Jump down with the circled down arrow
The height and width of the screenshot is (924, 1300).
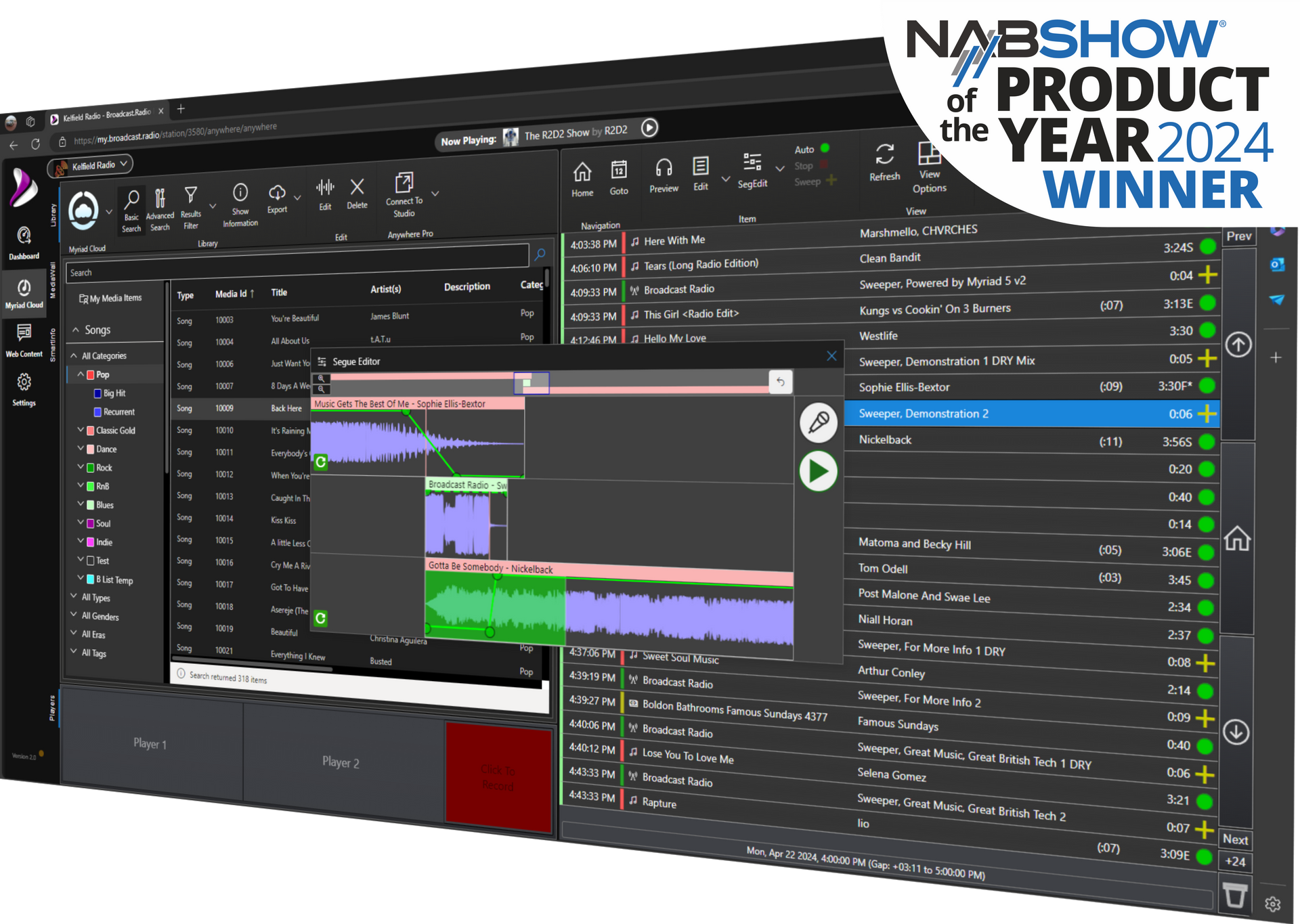tap(1236, 732)
